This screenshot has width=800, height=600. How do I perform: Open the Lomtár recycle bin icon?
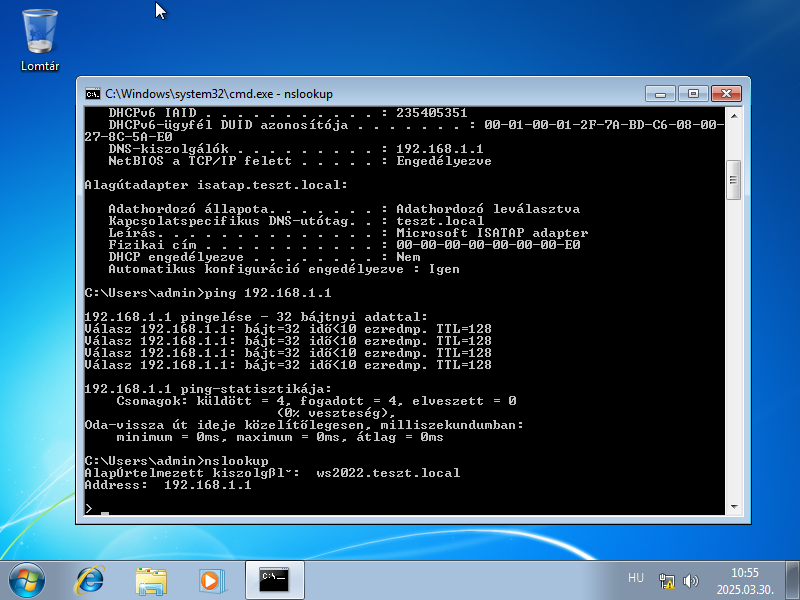click(40, 35)
